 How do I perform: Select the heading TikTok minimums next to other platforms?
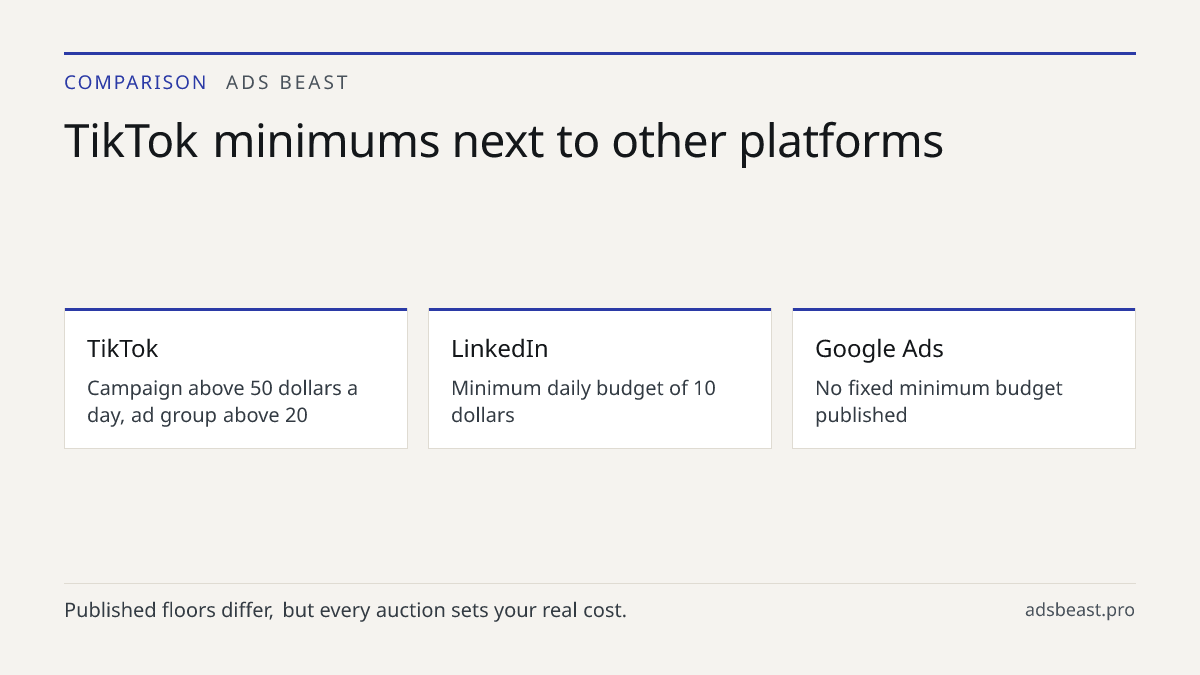(x=504, y=141)
